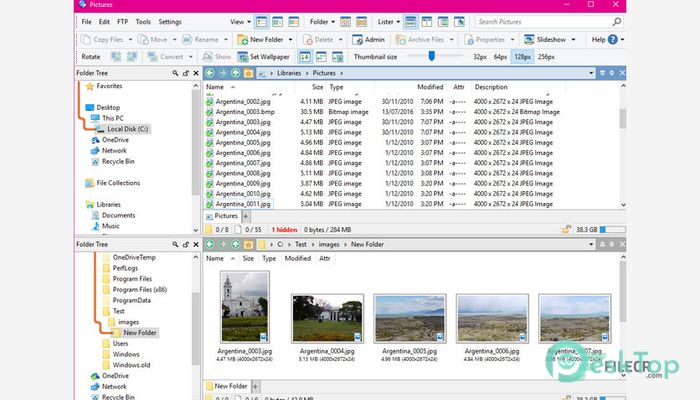Open the Lister dropdown
The width and height of the screenshot is (700, 400).
pyautogui.click(x=389, y=21)
